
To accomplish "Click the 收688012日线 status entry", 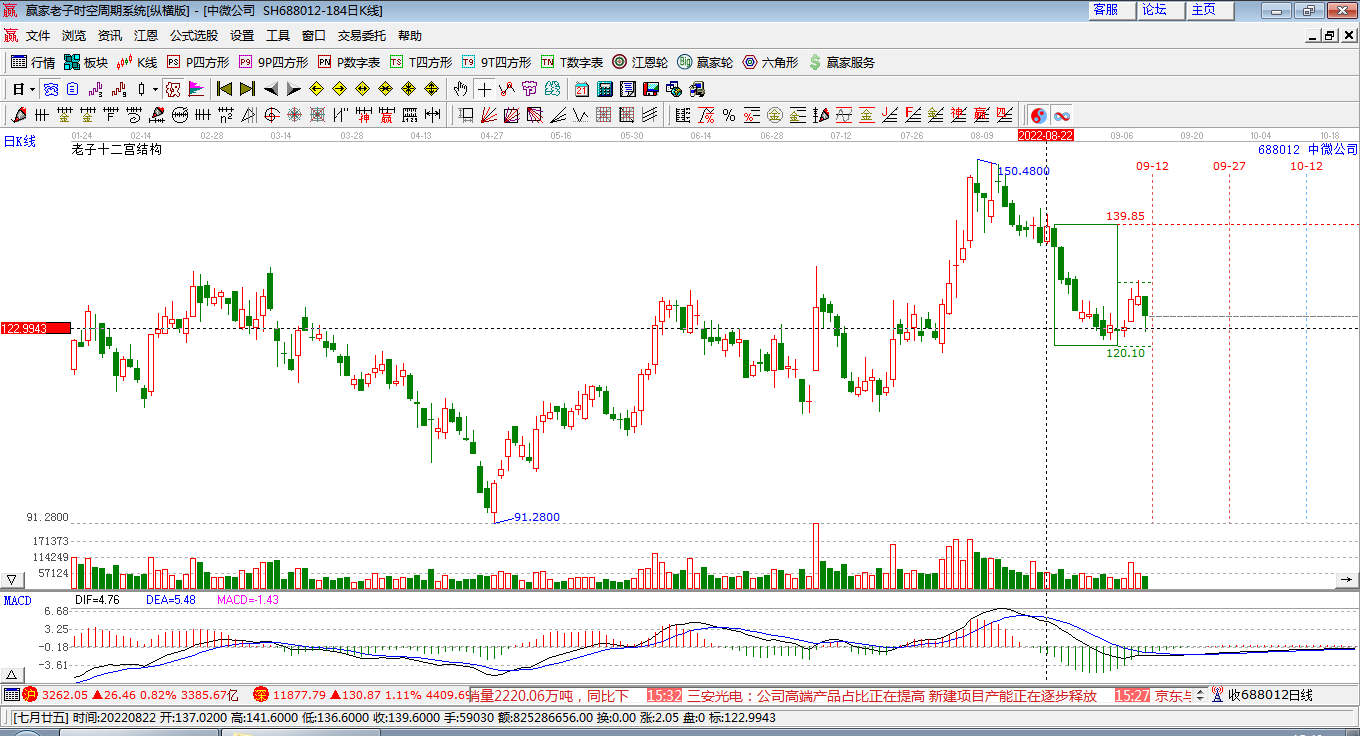I will coord(1270,695).
